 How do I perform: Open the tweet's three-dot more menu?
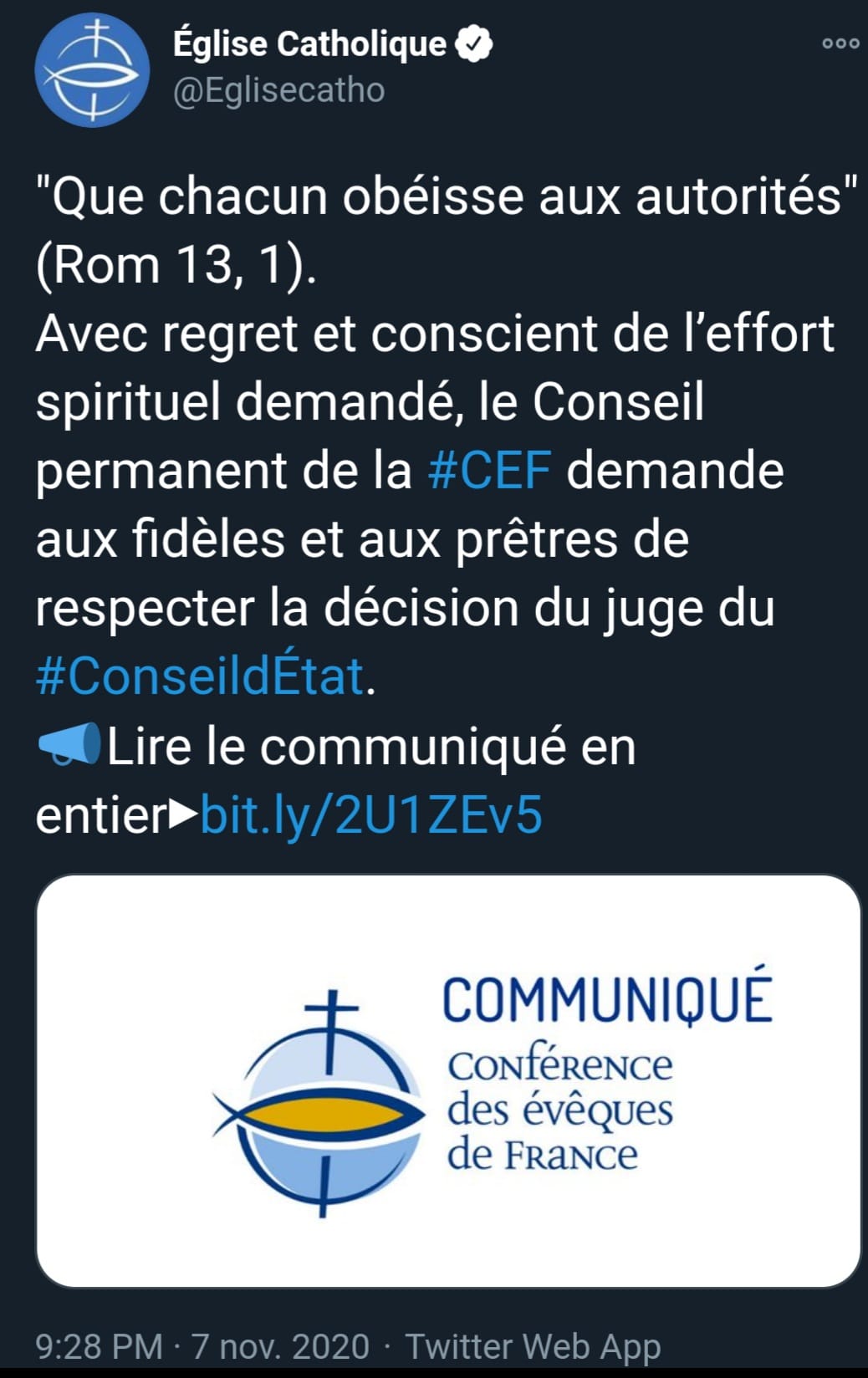[x=840, y=43]
